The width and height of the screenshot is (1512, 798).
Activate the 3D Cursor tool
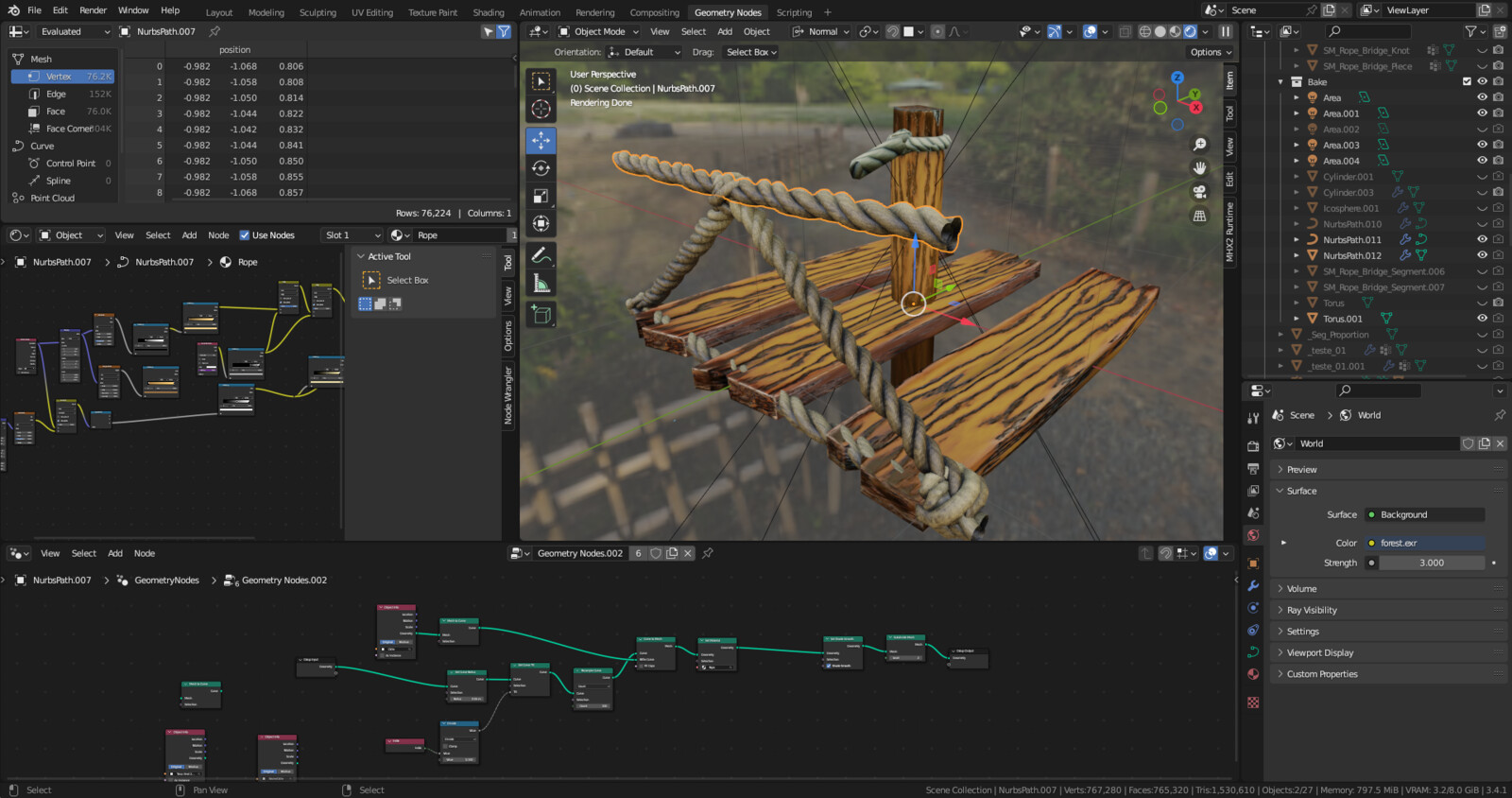541,110
